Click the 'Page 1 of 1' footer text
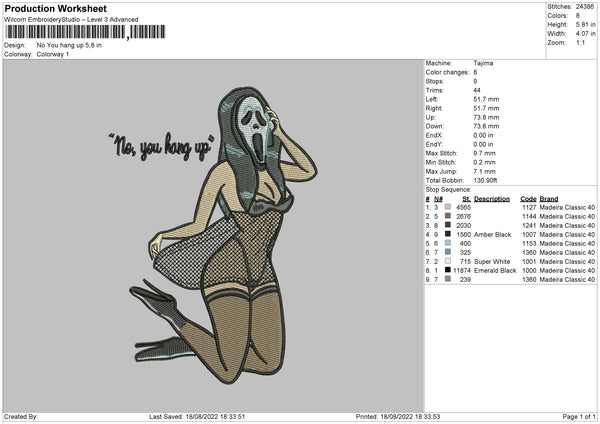Viewport: 600px width, 424px height. [x=579, y=416]
